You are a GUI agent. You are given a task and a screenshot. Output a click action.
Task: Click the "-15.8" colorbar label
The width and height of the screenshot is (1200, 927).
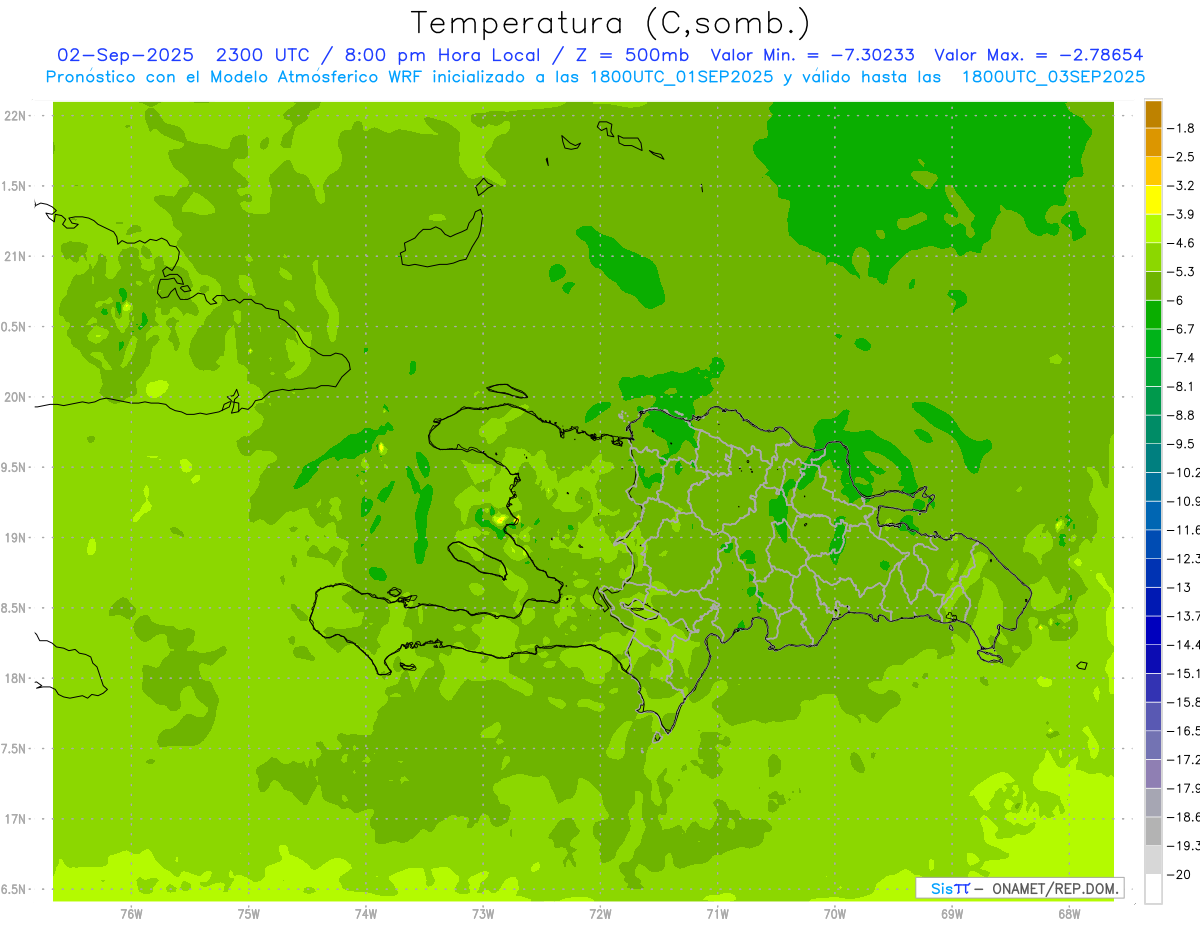pos(1183,702)
